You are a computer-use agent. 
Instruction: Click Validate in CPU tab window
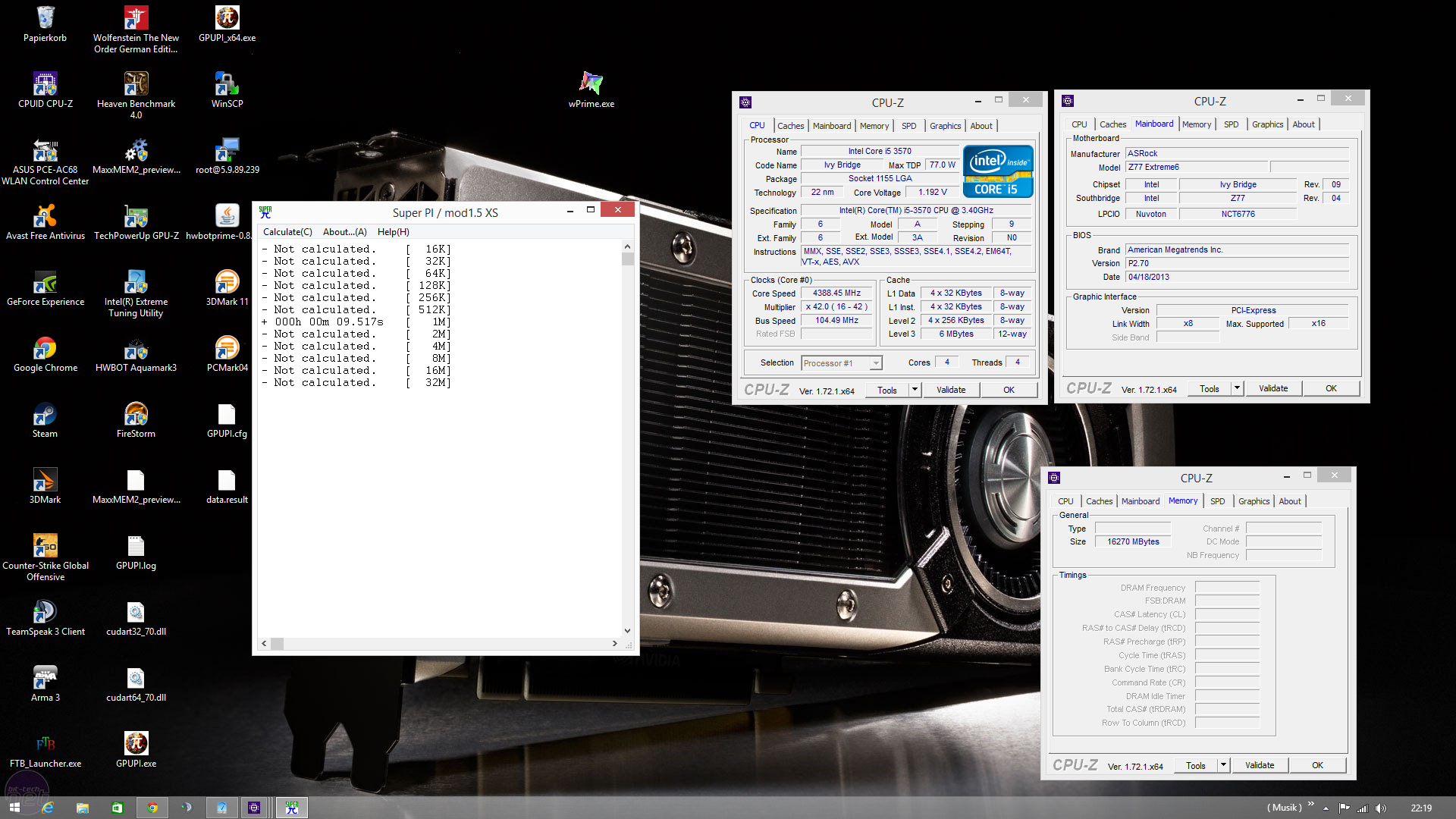951,390
